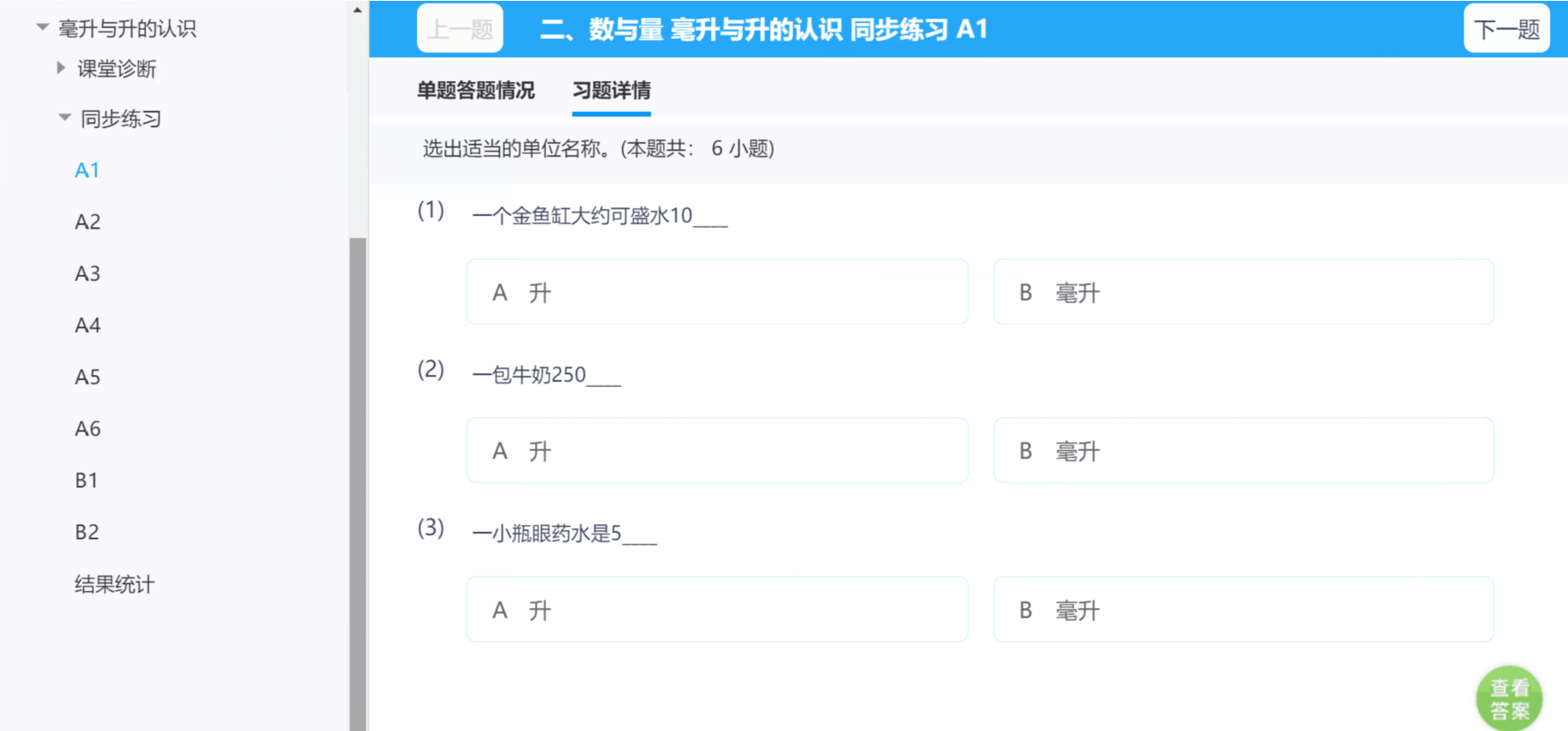
Task: Collapse the 同步练习 section arrow
Action: [x=65, y=117]
